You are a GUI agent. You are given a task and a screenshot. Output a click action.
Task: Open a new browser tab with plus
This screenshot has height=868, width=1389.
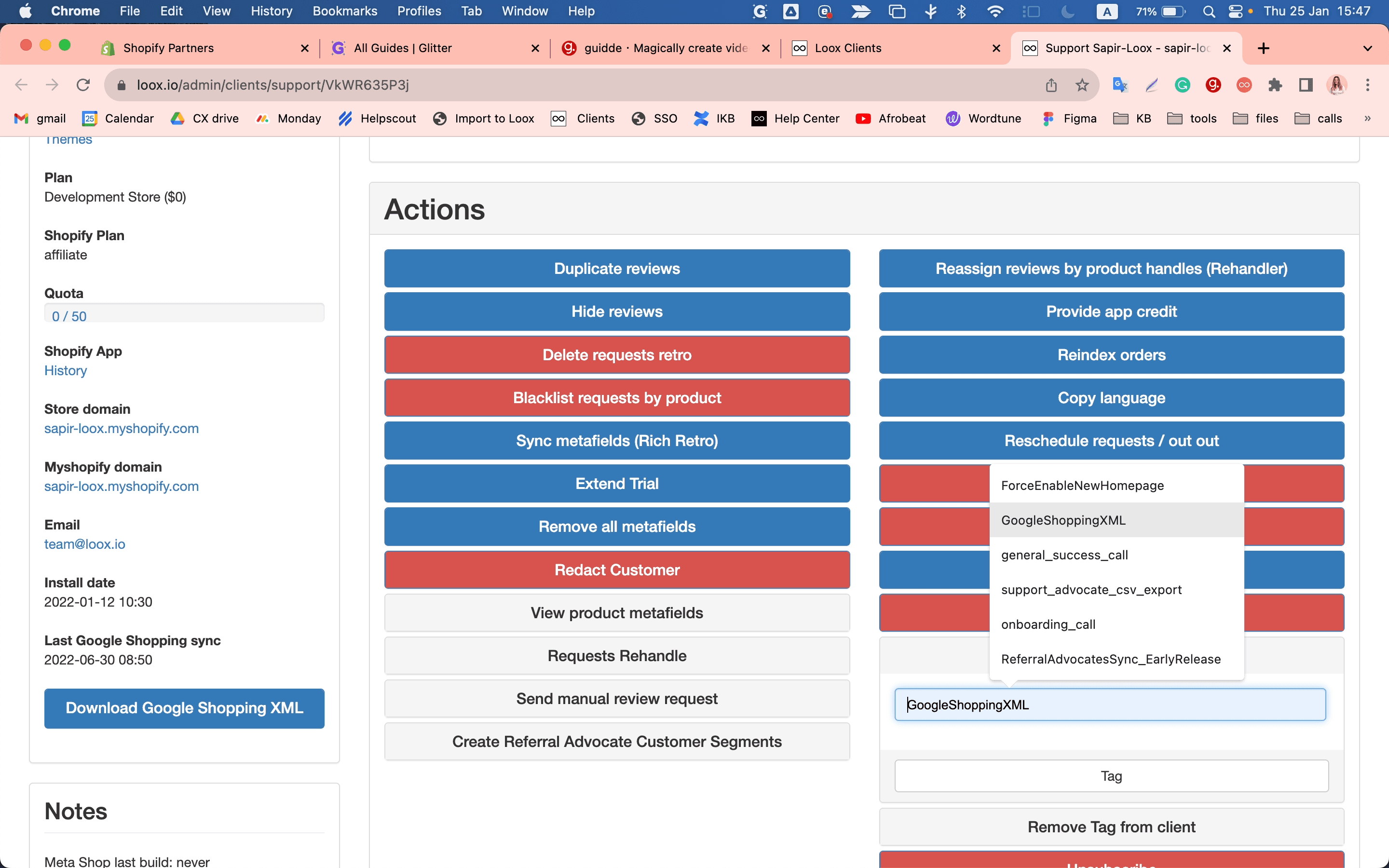(1263, 48)
